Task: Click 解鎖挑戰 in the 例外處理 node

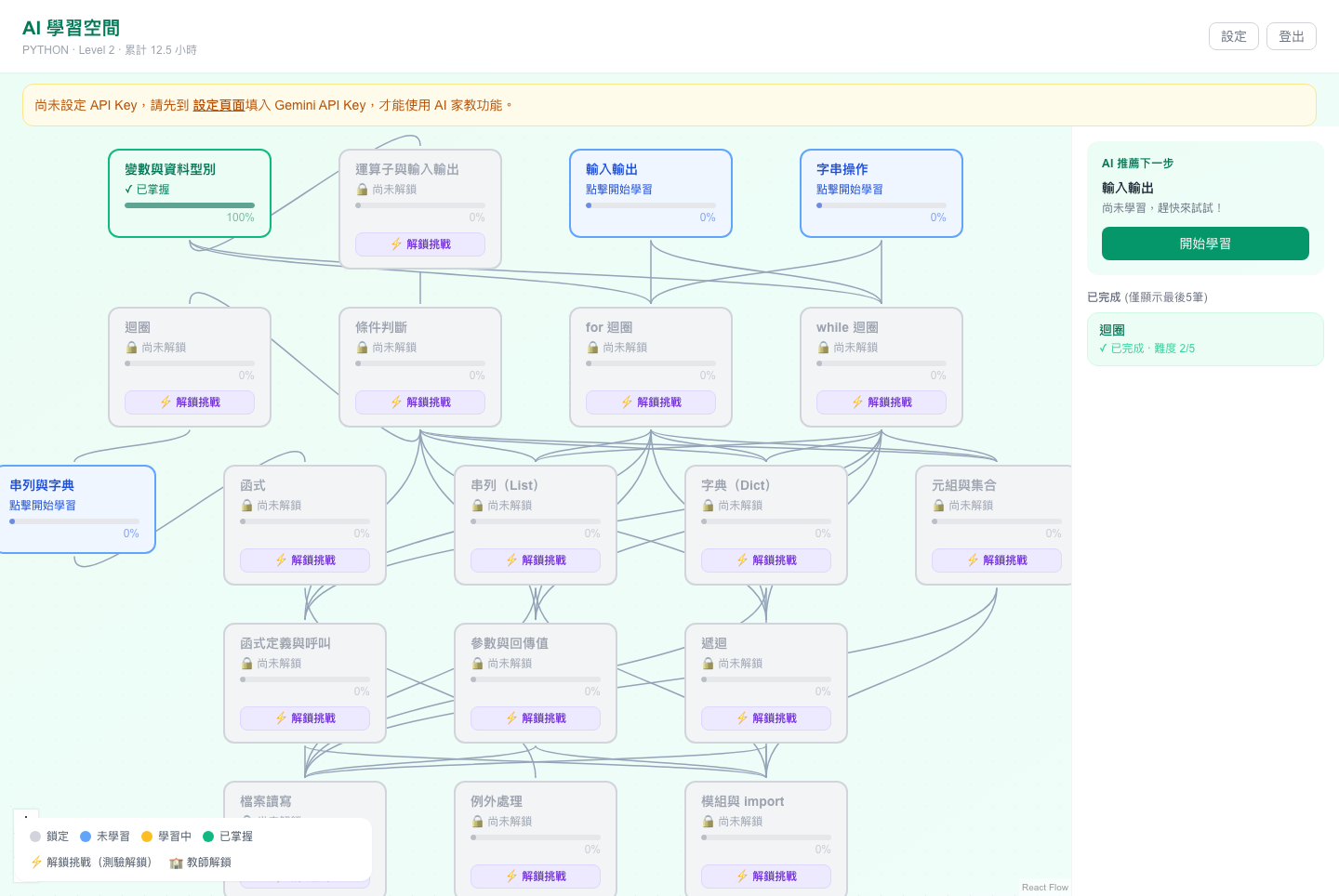Action: click(x=536, y=876)
